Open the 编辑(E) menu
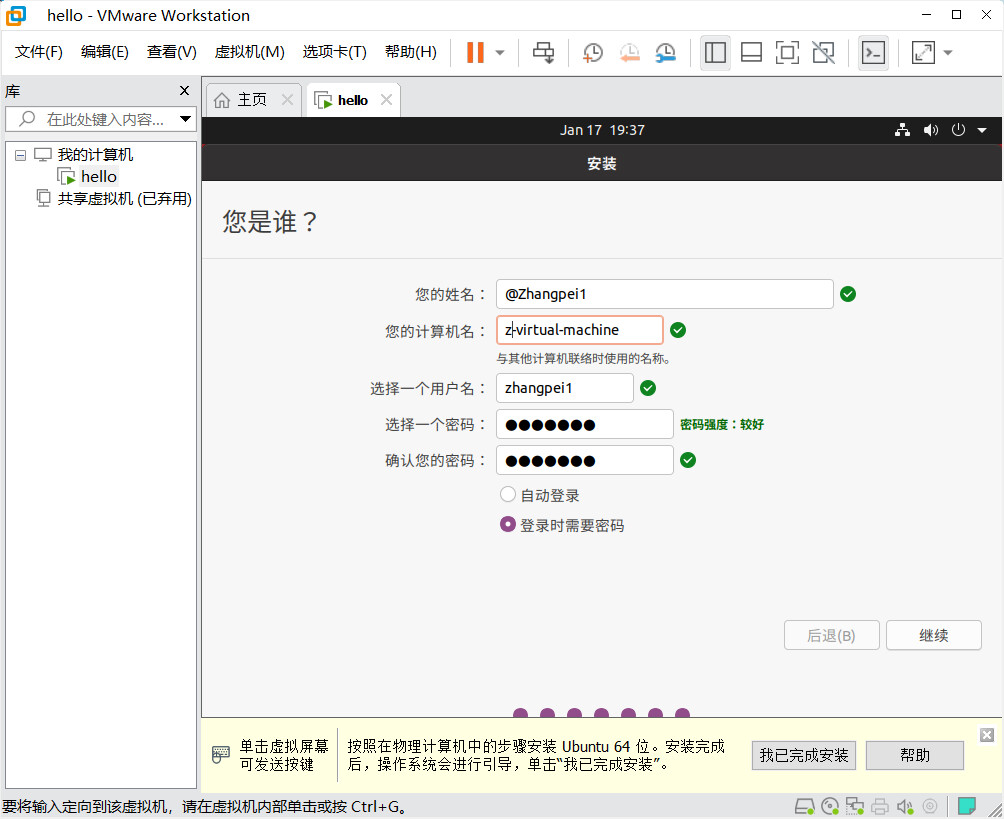1004x819 pixels. [x=104, y=52]
